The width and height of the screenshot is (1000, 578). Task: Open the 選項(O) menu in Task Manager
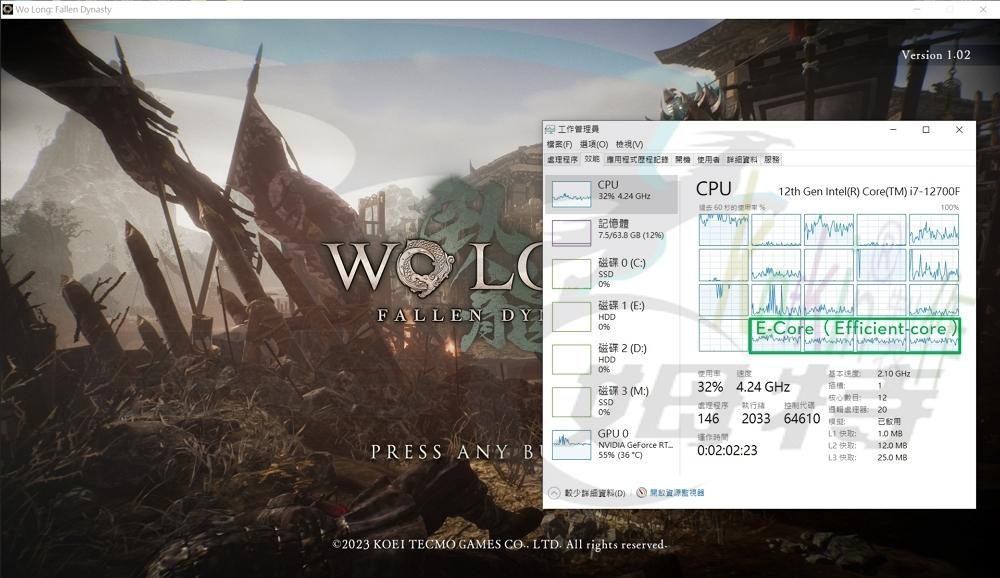pos(593,144)
